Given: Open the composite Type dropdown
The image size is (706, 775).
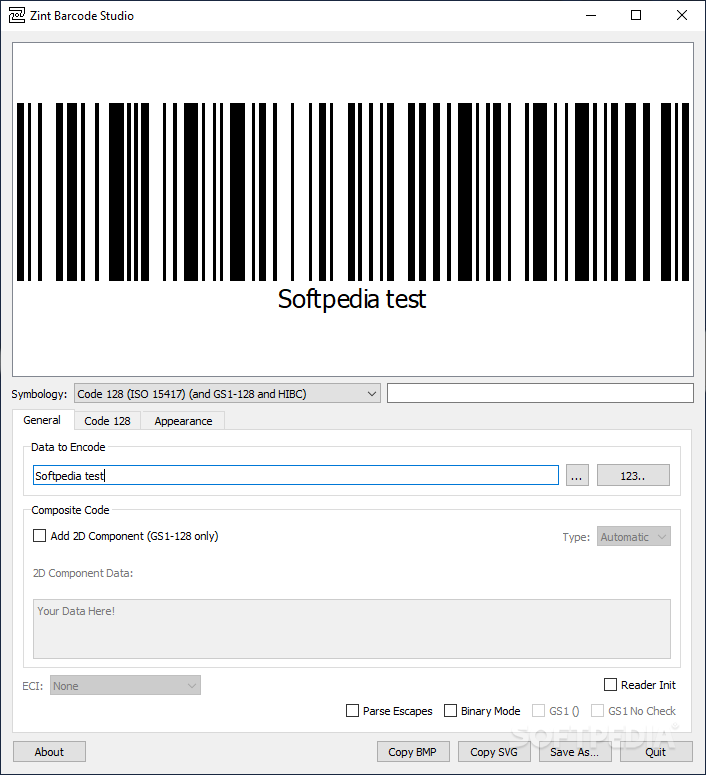Looking at the screenshot, I should tap(633, 537).
